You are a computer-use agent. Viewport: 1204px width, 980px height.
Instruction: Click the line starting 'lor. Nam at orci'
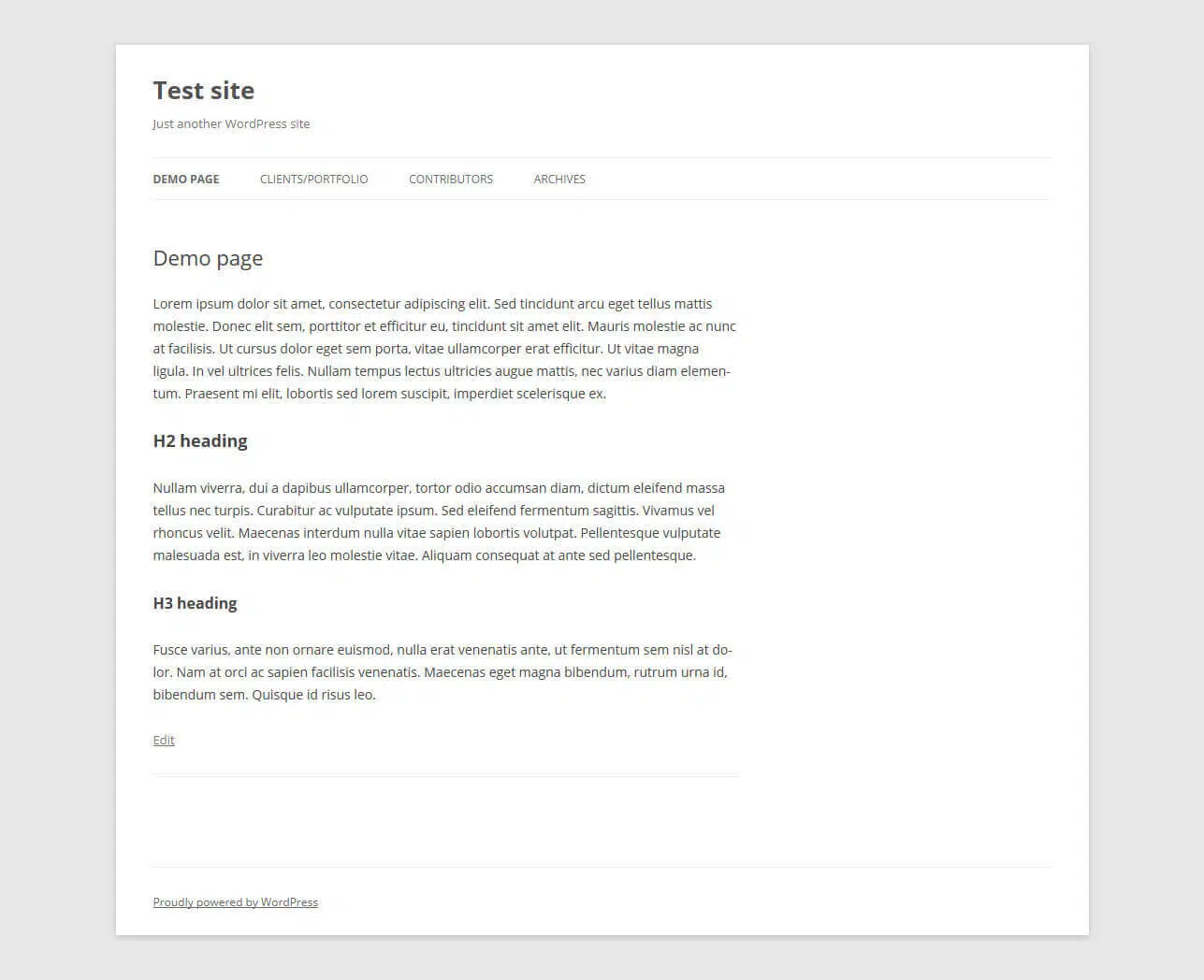pyautogui.click(x=440, y=672)
